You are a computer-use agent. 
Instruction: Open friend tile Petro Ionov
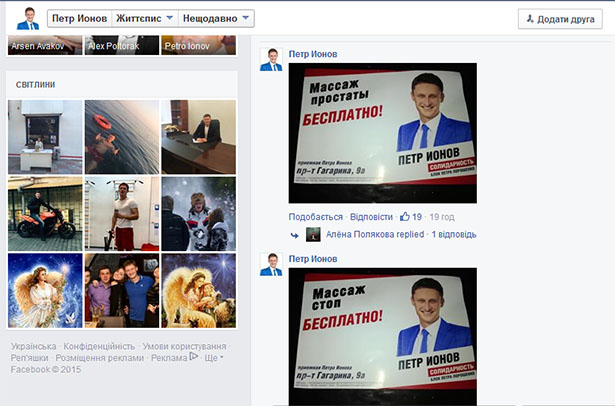click(x=199, y=45)
